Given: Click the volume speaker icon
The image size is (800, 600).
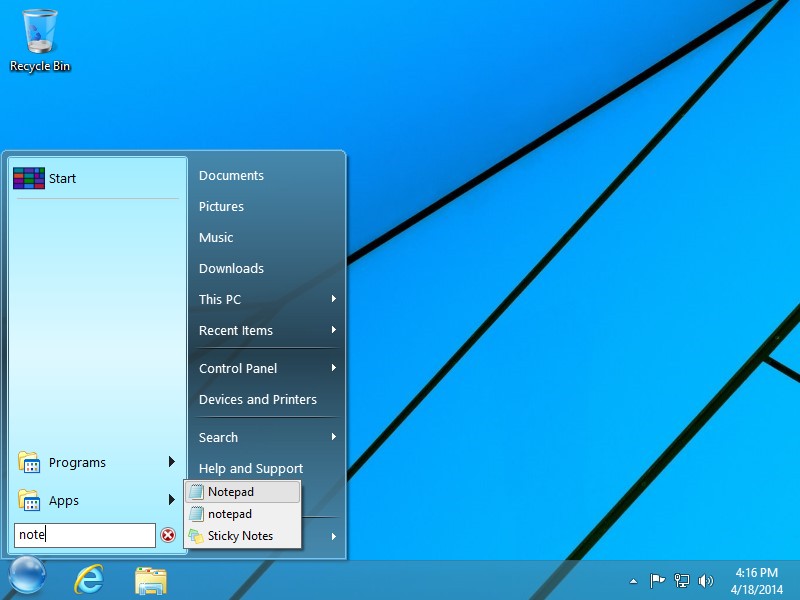Looking at the screenshot, I should [706, 581].
